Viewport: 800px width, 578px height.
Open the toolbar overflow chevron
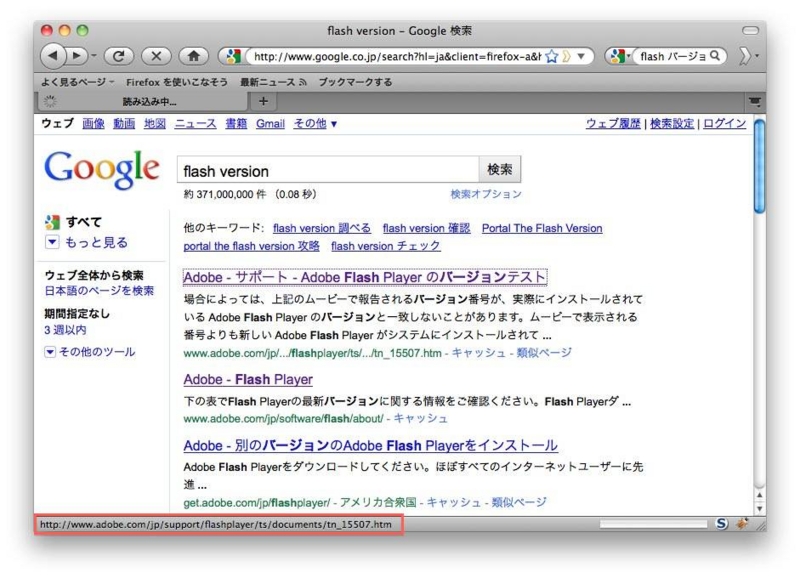click(x=745, y=56)
